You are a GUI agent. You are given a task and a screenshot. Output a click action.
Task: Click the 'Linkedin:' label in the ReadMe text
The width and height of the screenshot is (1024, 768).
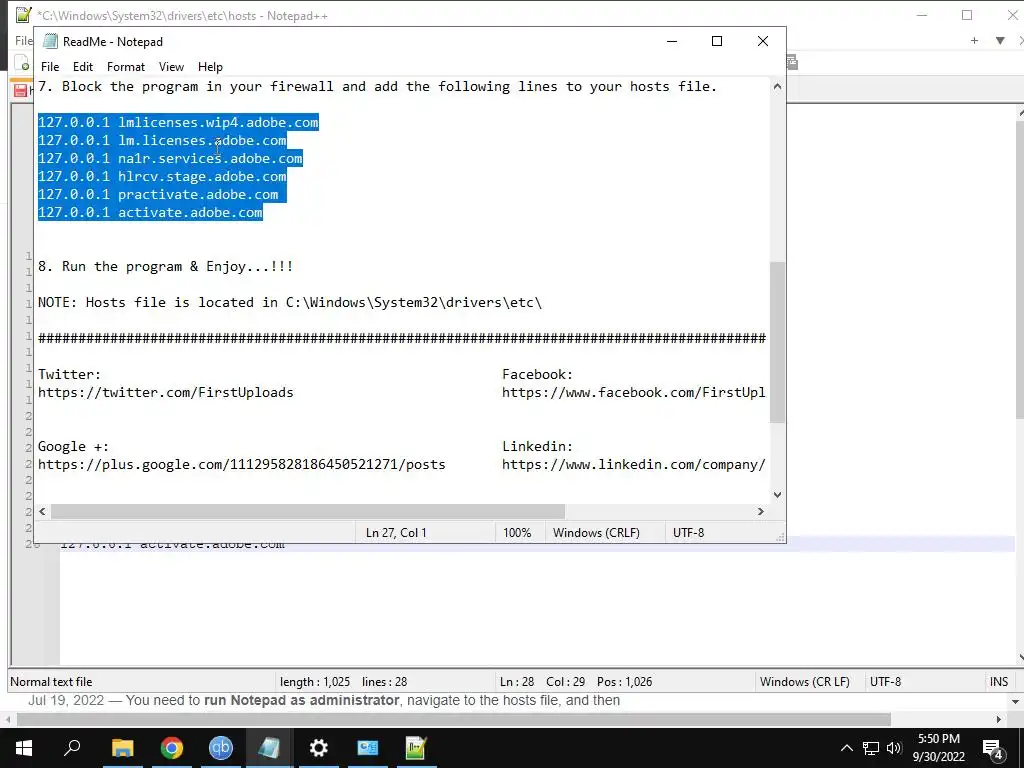point(537,447)
